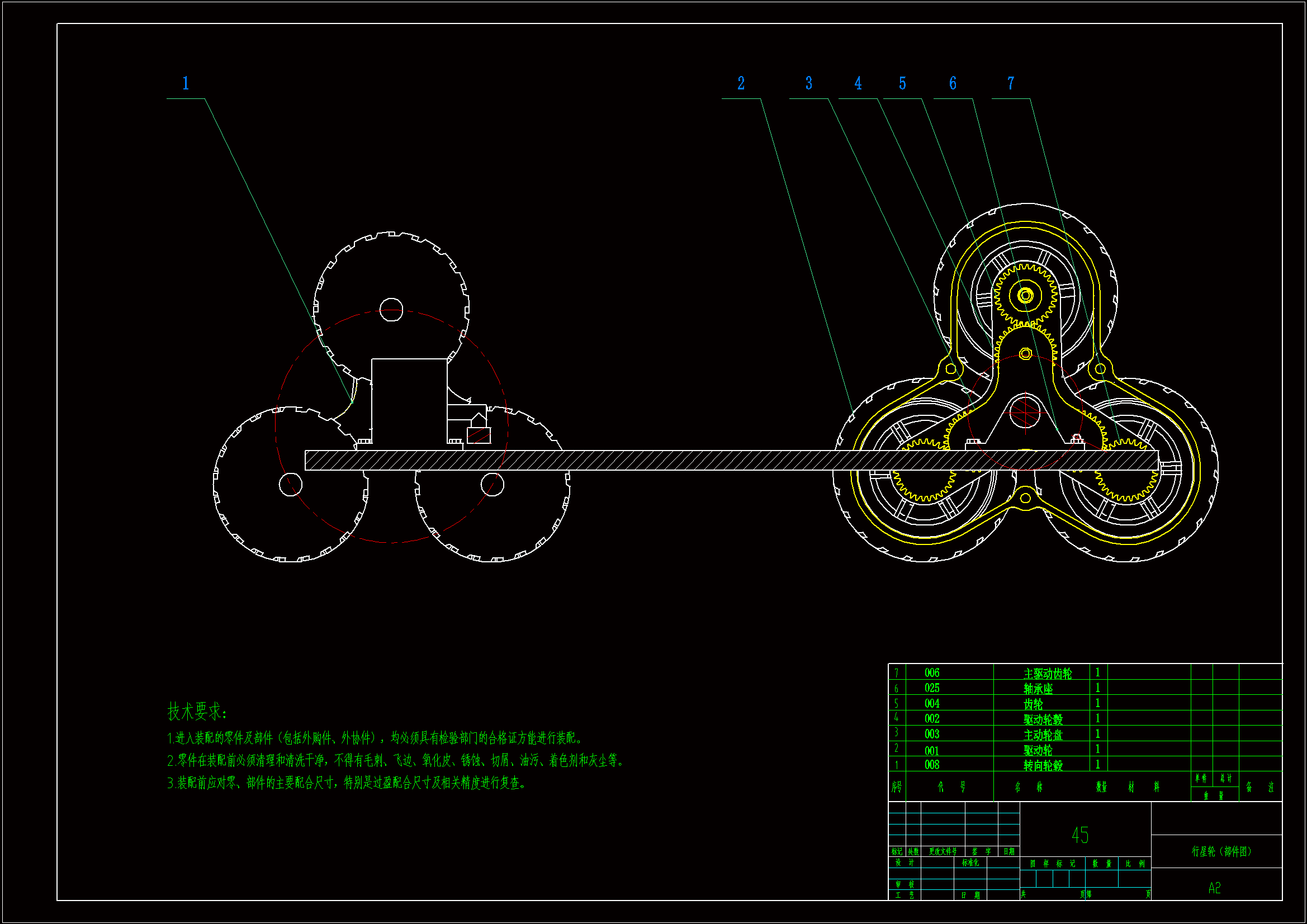
Task: Click the A2 sheet size label
Action: pyautogui.click(x=1214, y=888)
